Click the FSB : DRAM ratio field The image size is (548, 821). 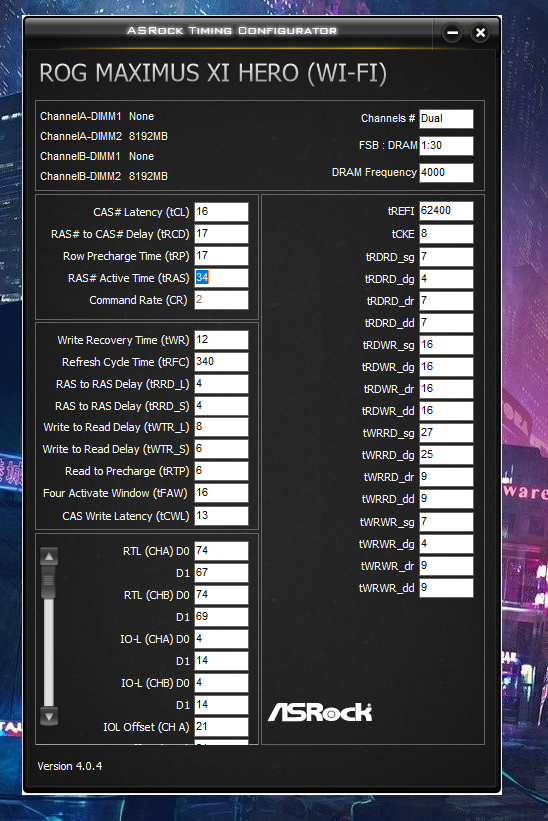click(446, 146)
